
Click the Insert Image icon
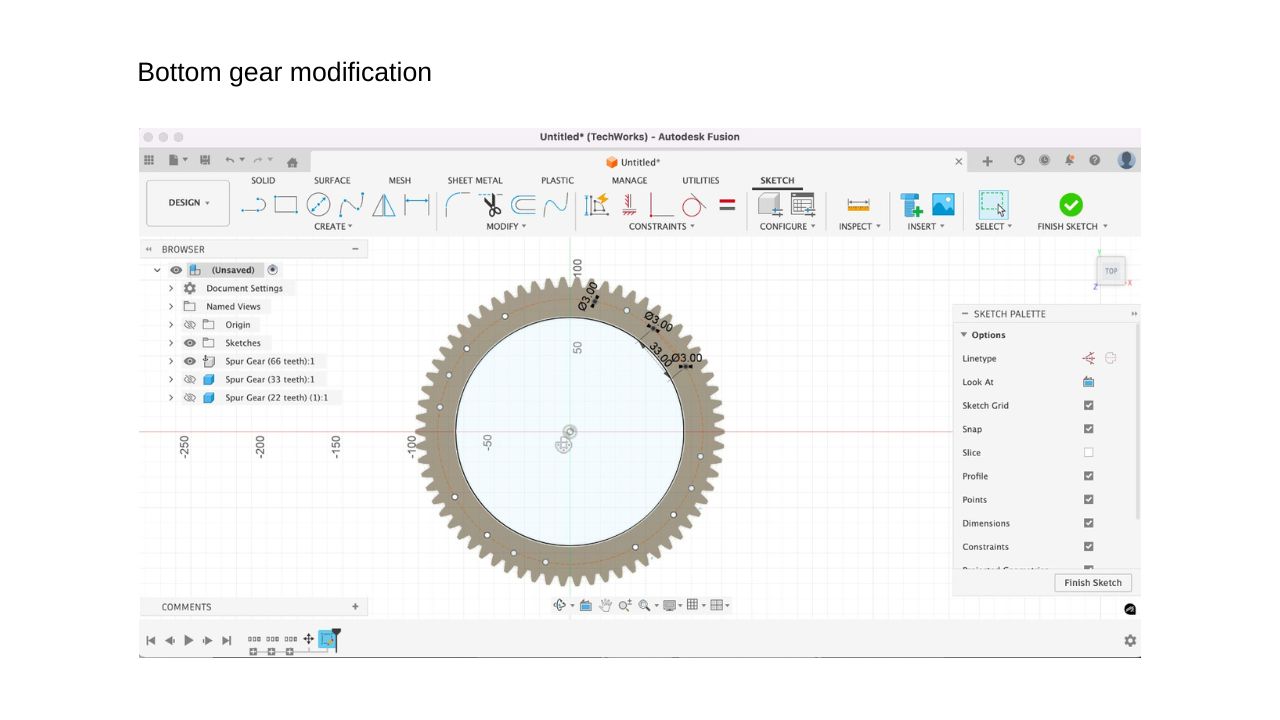point(943,205)
